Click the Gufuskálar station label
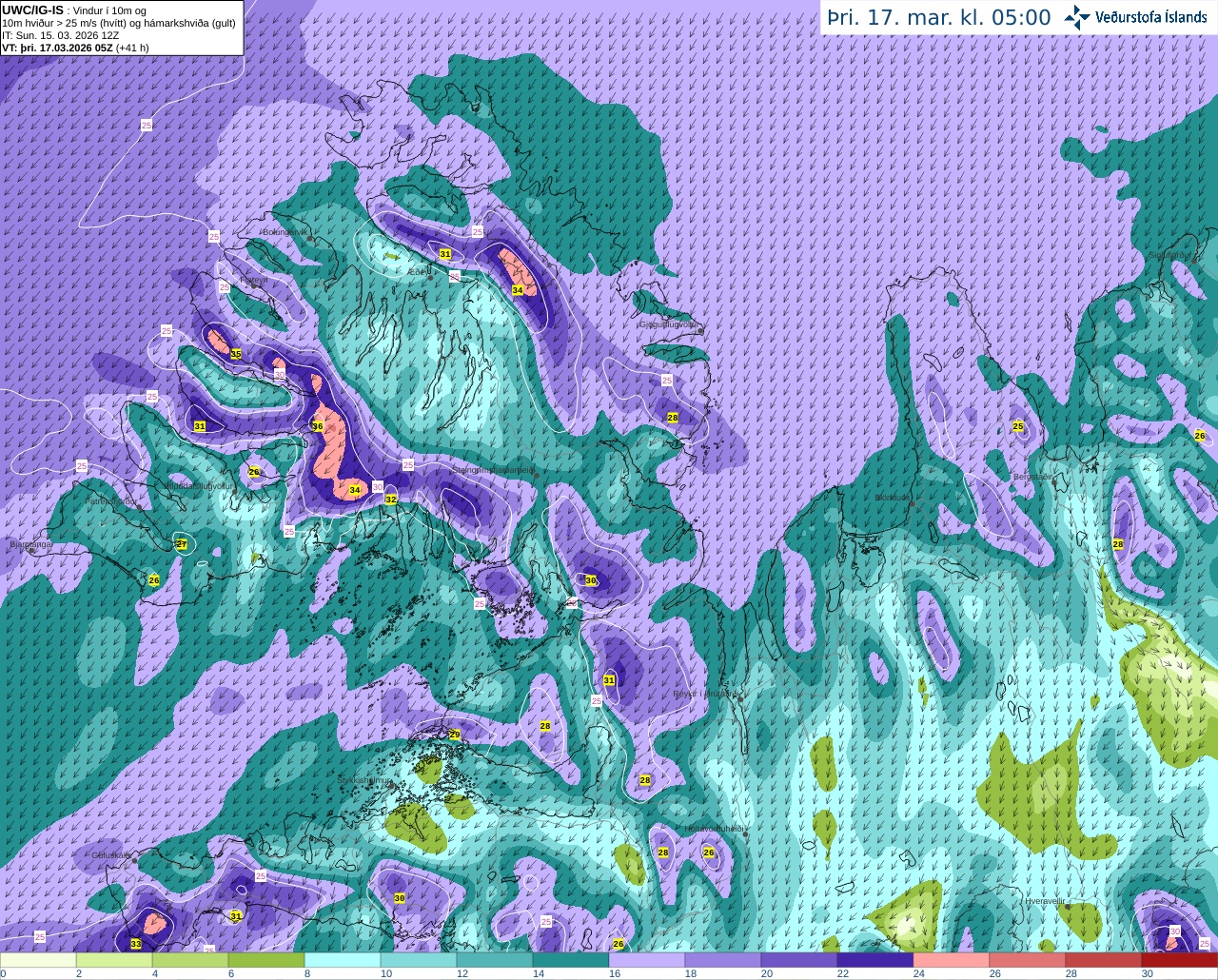The image size is (1218, 980). [110, 855]
